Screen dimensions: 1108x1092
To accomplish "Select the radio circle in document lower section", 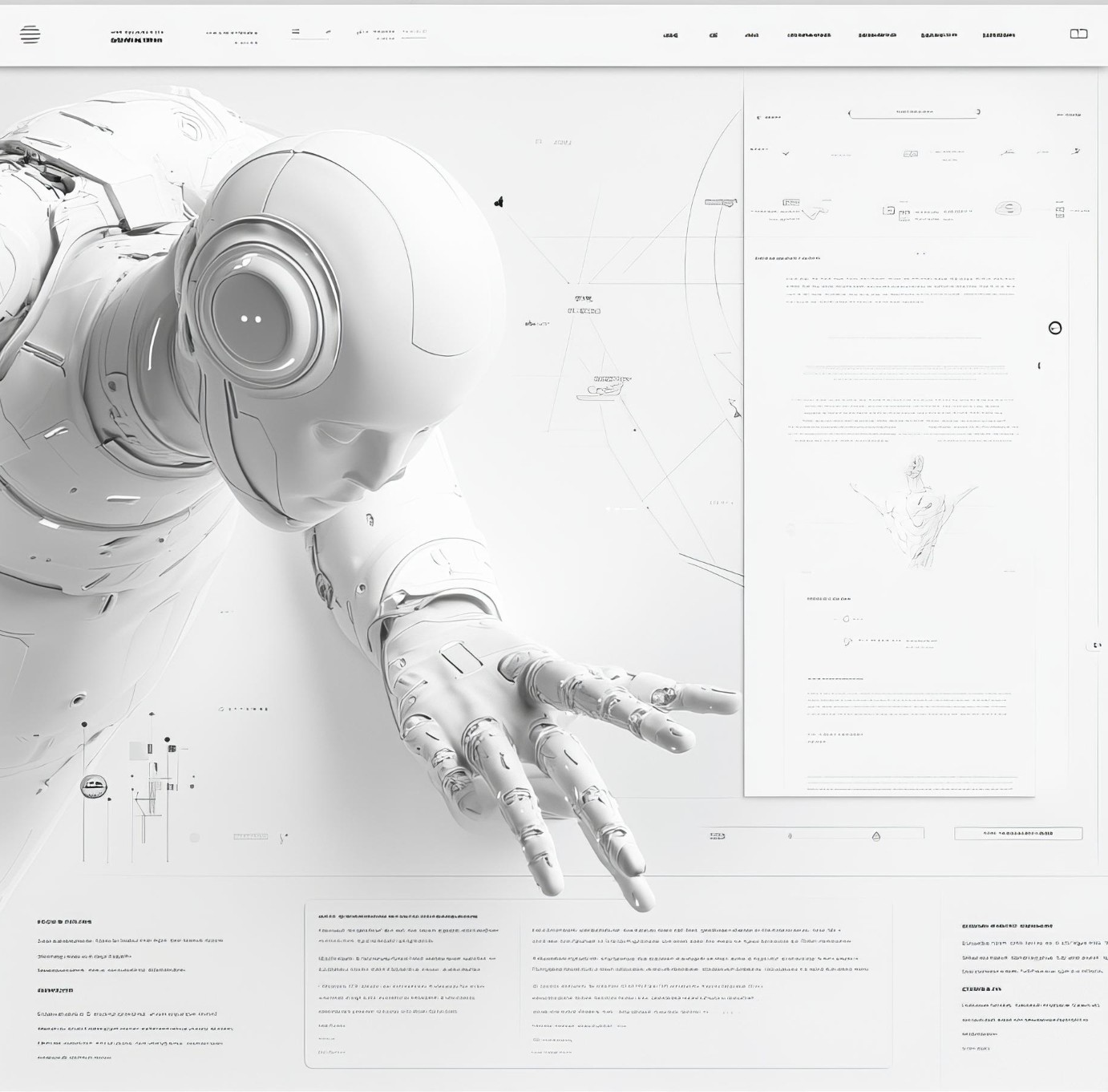I will (x=846, y=619).
